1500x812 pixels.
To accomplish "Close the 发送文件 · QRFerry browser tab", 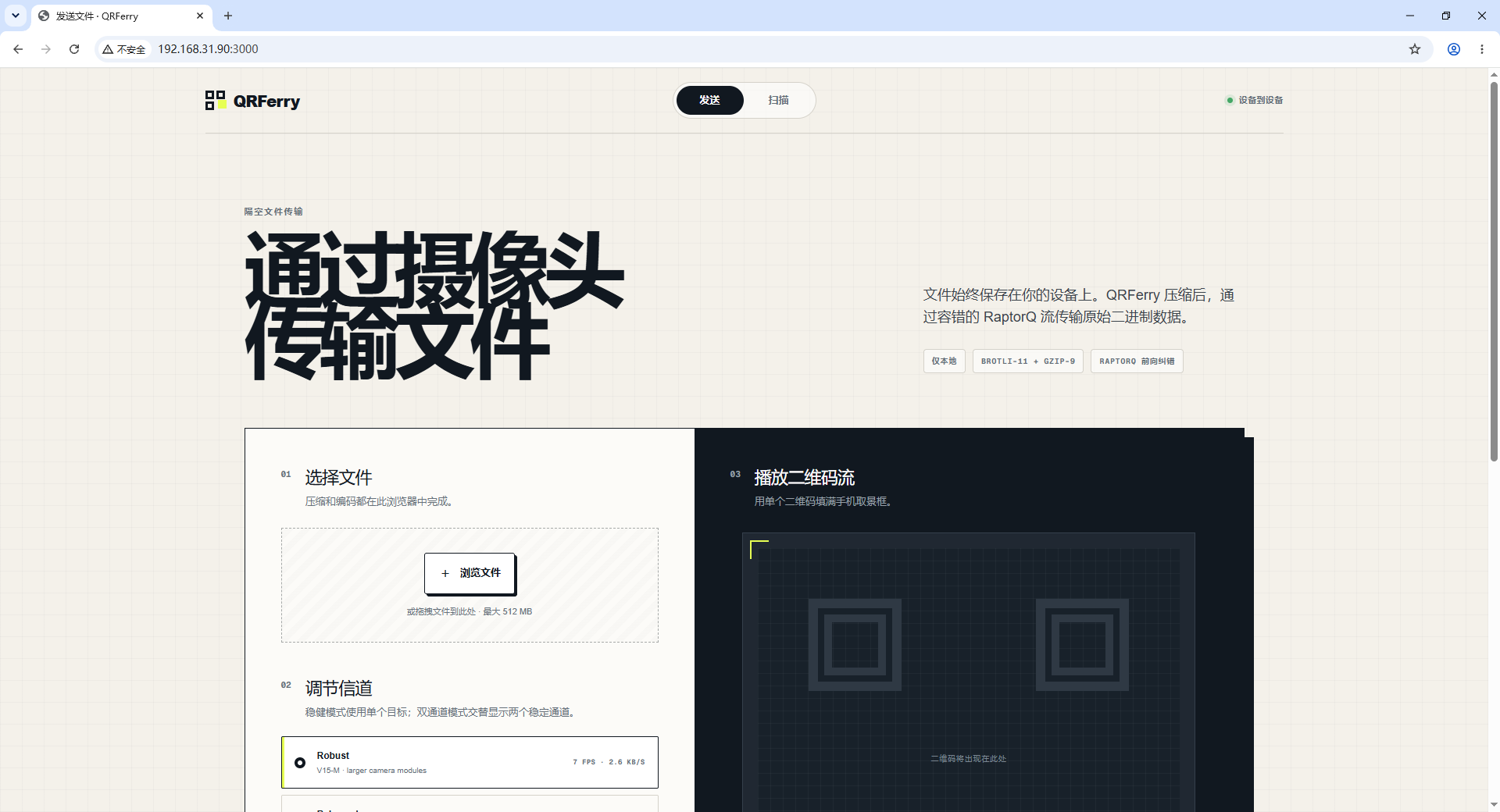I will pyautogui.click(x=200, y=16).
